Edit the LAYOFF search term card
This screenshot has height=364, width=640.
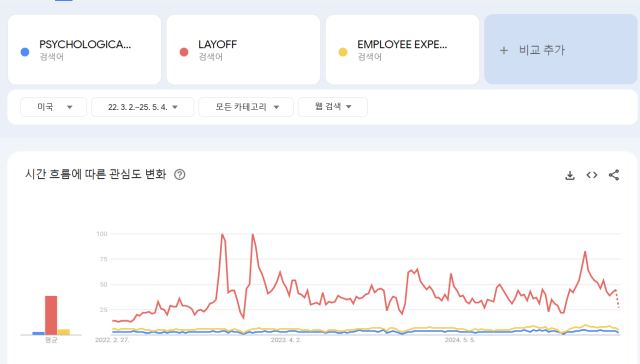pyautogui.click(x=243, y=50)
